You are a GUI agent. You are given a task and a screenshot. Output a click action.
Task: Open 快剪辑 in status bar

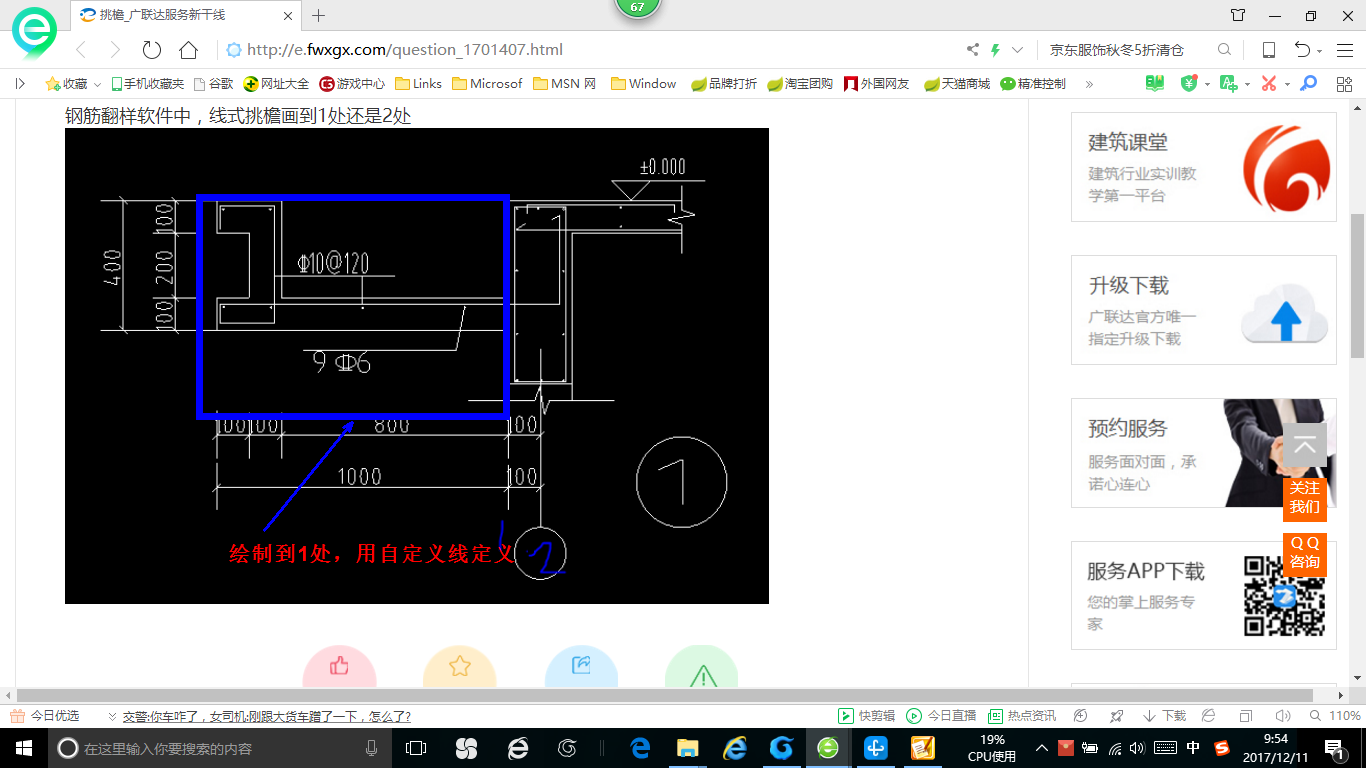pos(866,716)
